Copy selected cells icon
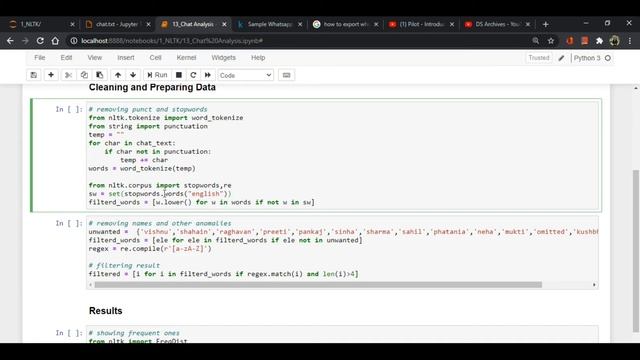The height and width of the screenshot is (360, 640). pos(84,75)
